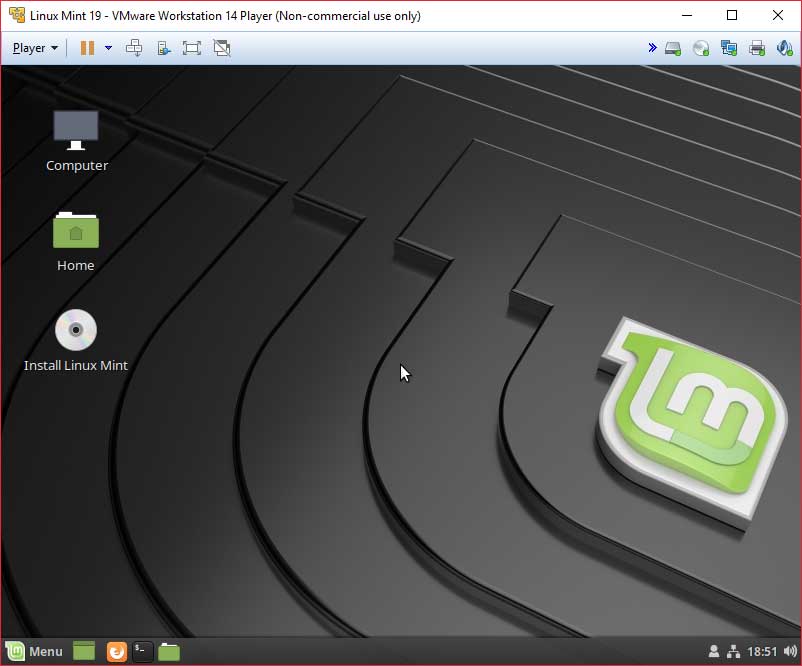Select the Install Linux Mint disc icon
Viewport: 802px width, 666px height.
coord(76,330)
